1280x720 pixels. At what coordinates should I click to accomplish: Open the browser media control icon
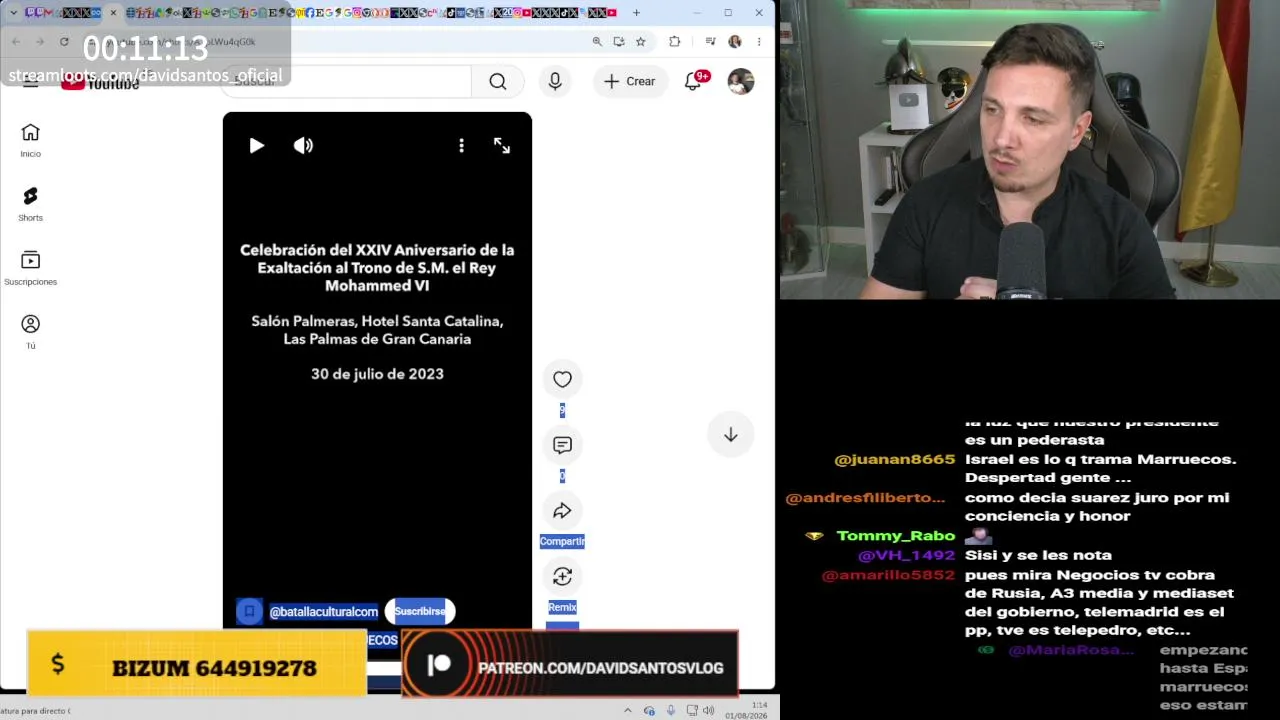[710, 42]
